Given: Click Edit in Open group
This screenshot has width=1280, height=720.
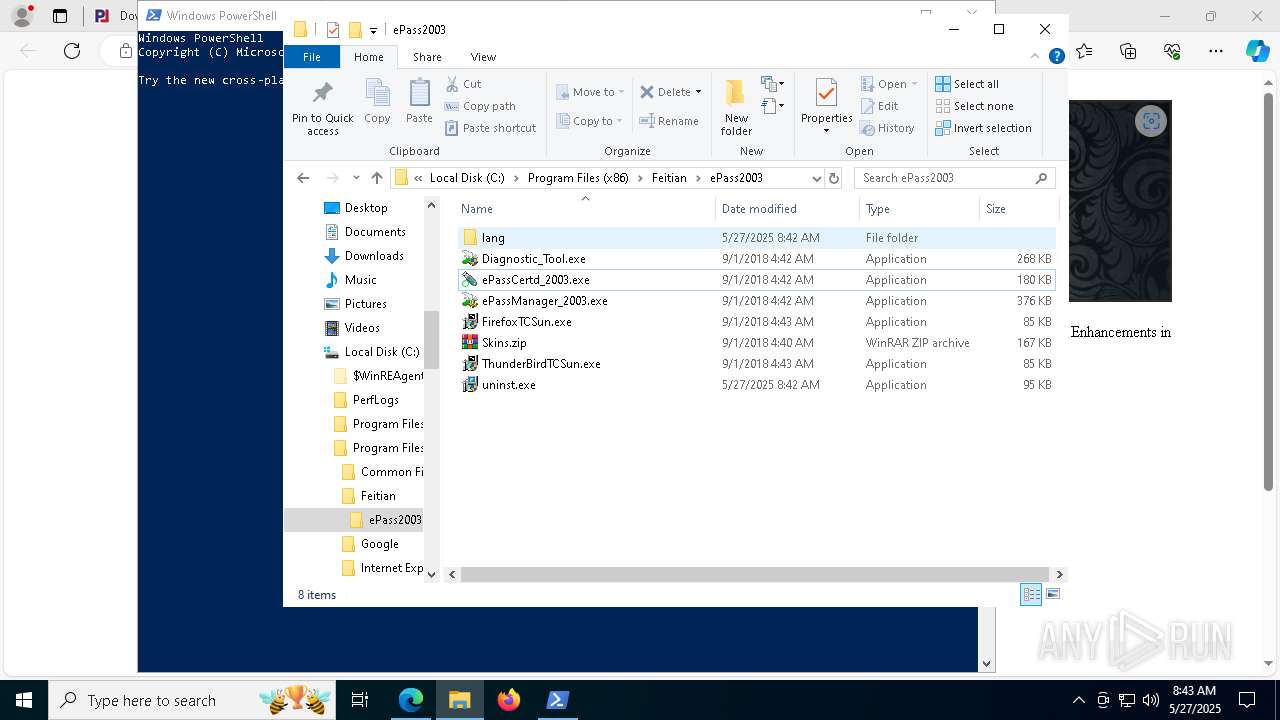Looking at the screenshot, I should tap(879, 106).
